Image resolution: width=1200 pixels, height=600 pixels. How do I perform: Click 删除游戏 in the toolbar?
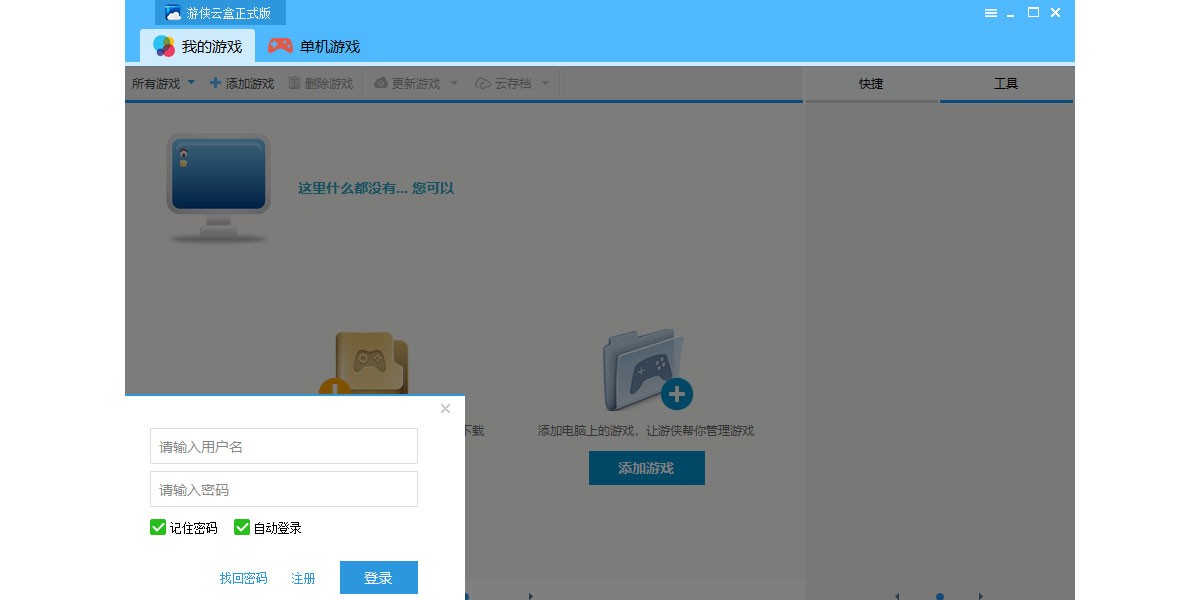(321, 84)
